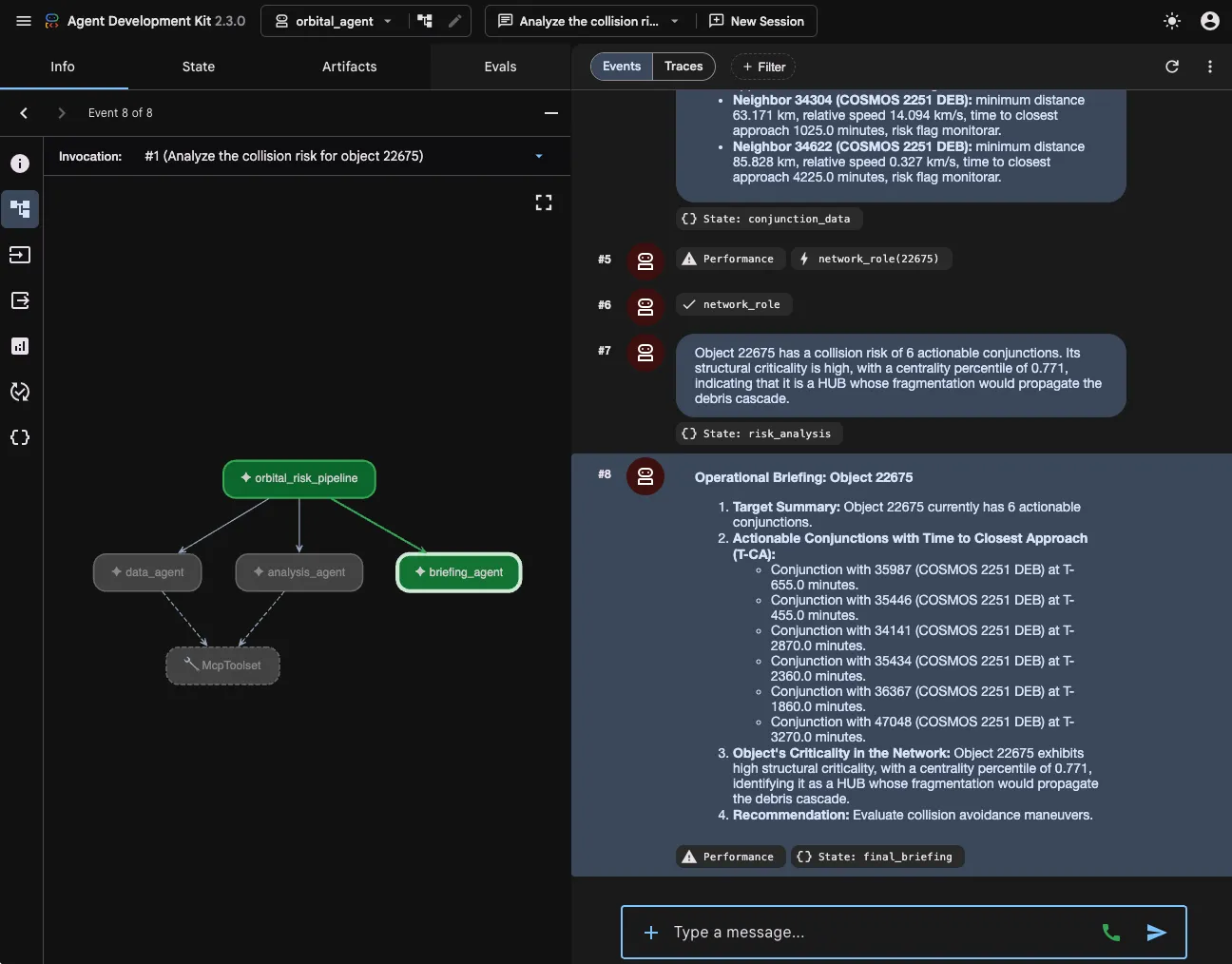Select the Traces view toggle
The image size is (1232, 964).
683,67
